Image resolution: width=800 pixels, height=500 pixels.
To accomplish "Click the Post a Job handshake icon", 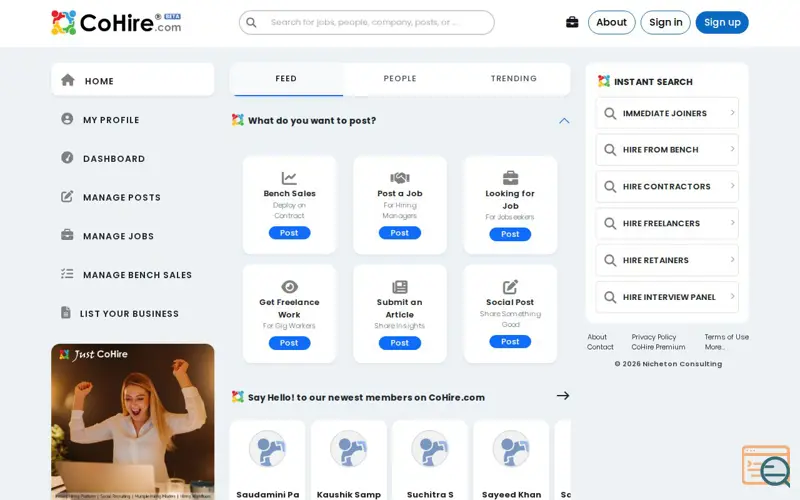I will [399, 178].
